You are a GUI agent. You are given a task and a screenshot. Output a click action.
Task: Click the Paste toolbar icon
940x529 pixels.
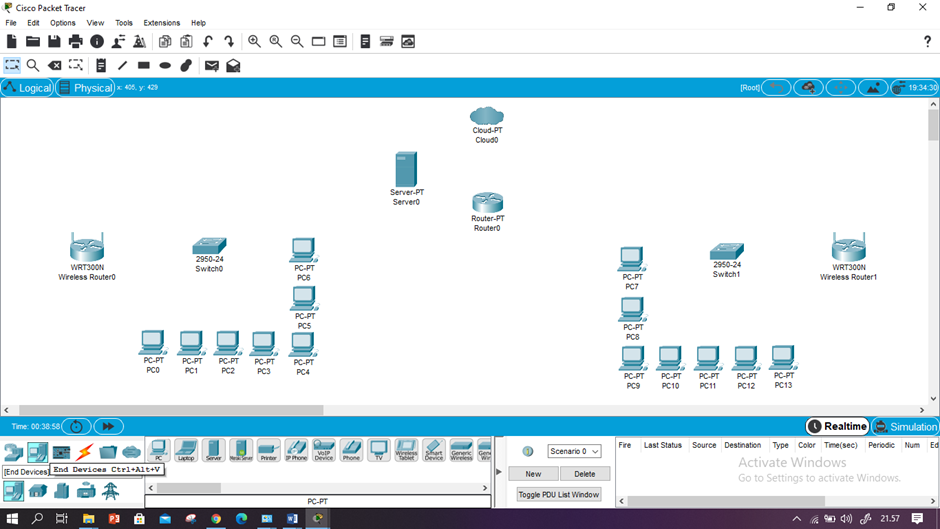[x=186, y=41]
